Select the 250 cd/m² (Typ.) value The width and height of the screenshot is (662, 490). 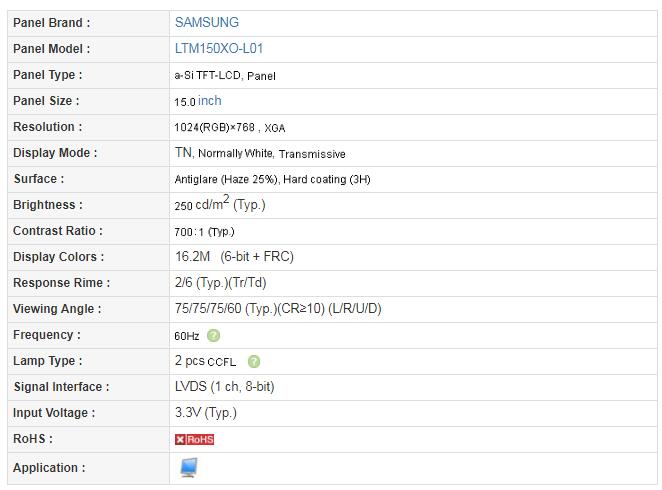pyautogui.click(x=220, y=204)
